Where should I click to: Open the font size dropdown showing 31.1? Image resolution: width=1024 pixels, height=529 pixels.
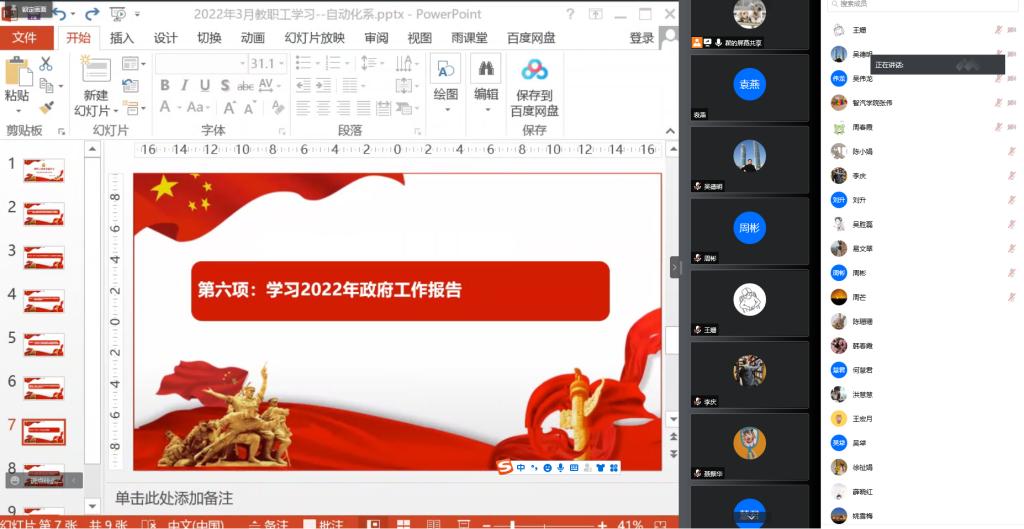(x=282, y=64)
